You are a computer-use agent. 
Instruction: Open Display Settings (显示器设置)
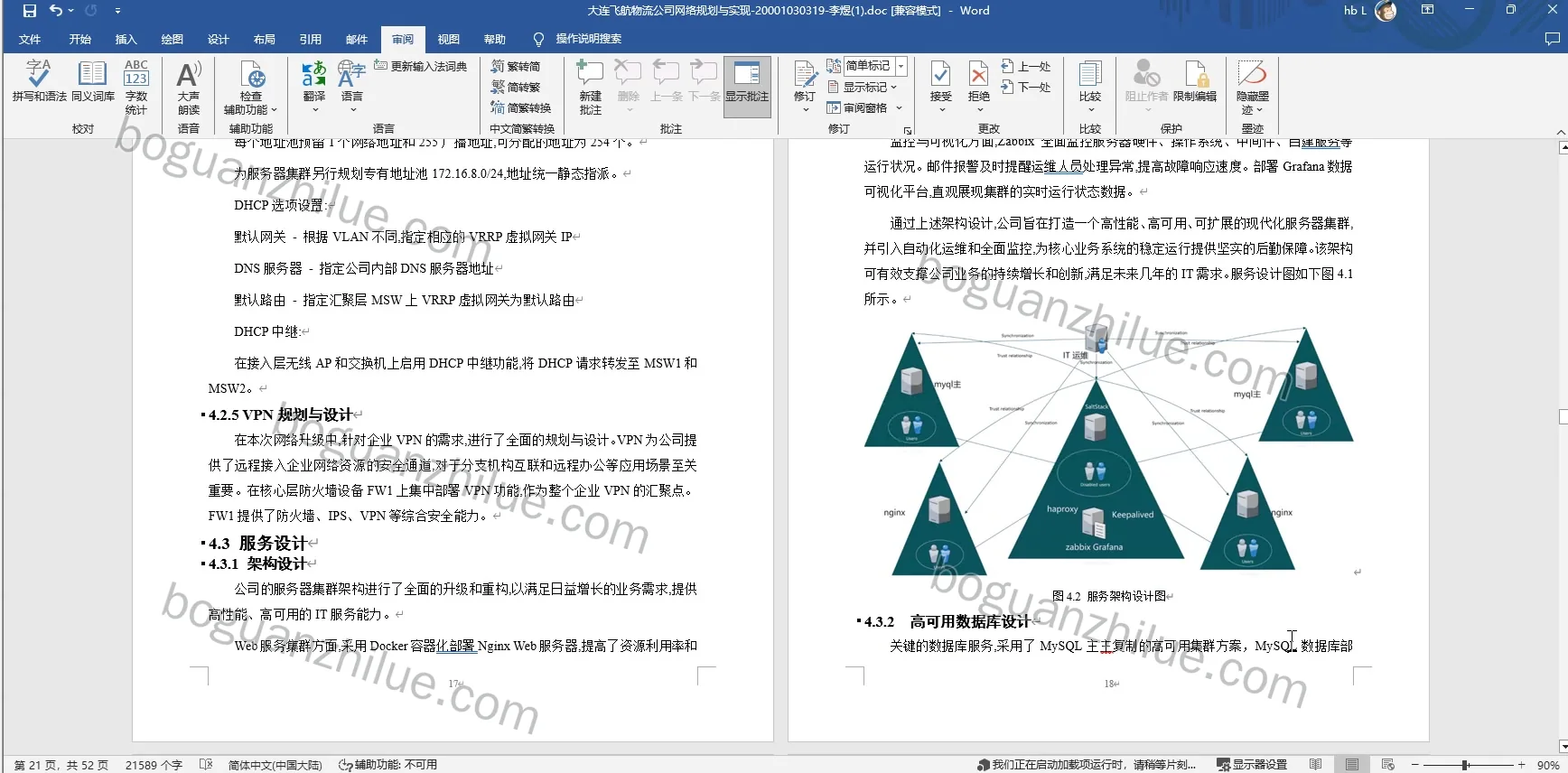(x=1252, y=765)
